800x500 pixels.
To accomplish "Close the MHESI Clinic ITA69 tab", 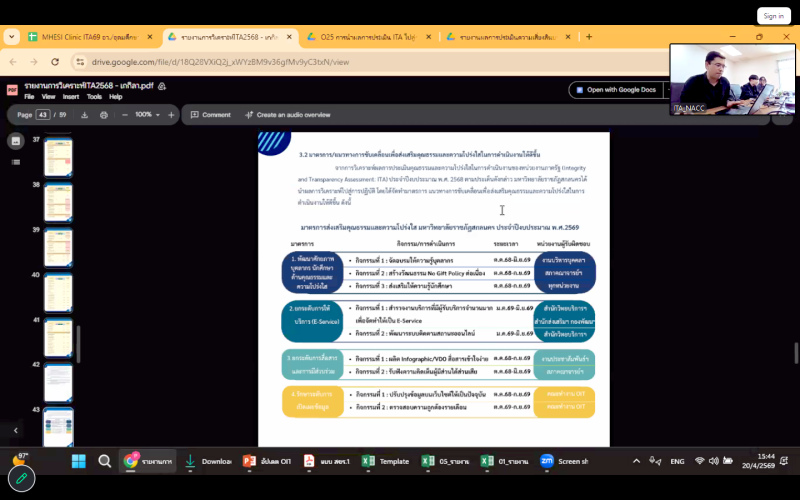I will pyautogui.click(x=150, y=37).
